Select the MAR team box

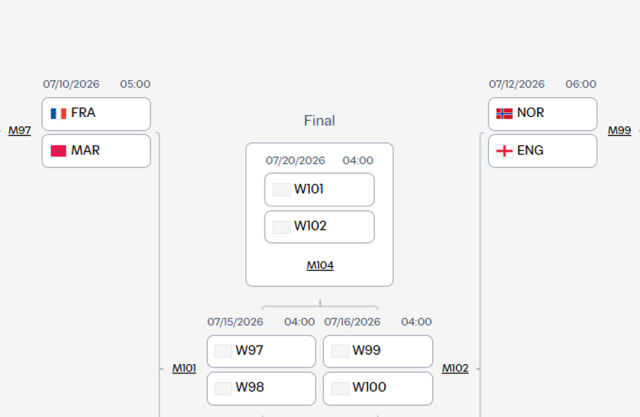click(x=96, y=151)
